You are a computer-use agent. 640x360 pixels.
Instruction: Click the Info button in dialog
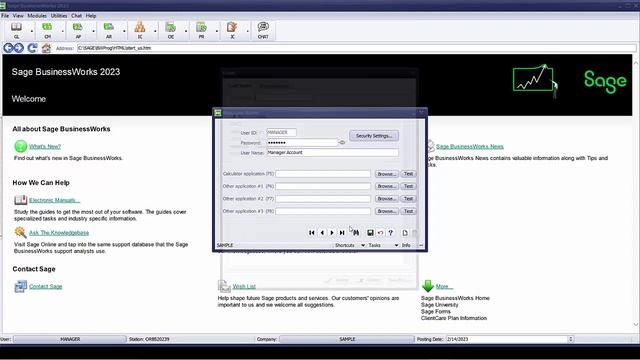(406, 245)
